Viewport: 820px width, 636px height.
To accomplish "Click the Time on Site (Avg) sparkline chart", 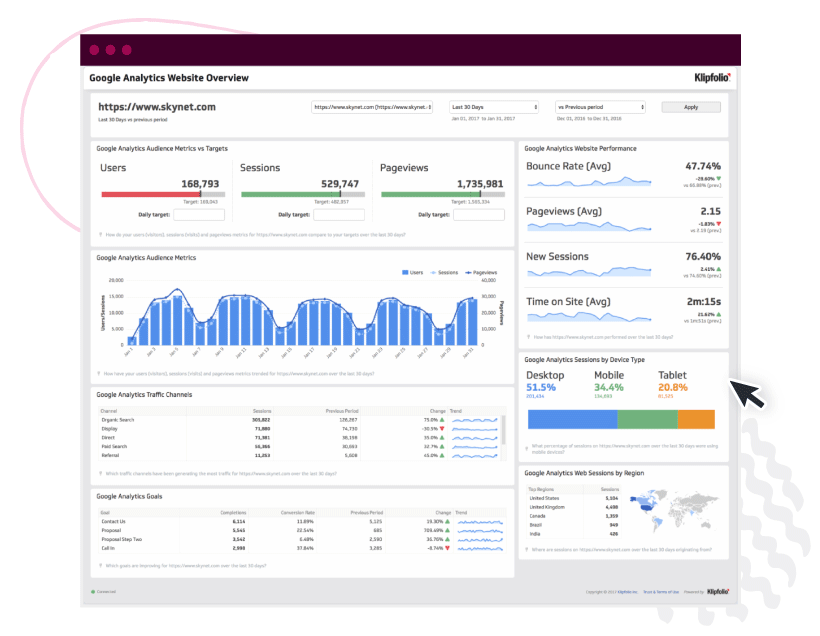I will 589,316.
